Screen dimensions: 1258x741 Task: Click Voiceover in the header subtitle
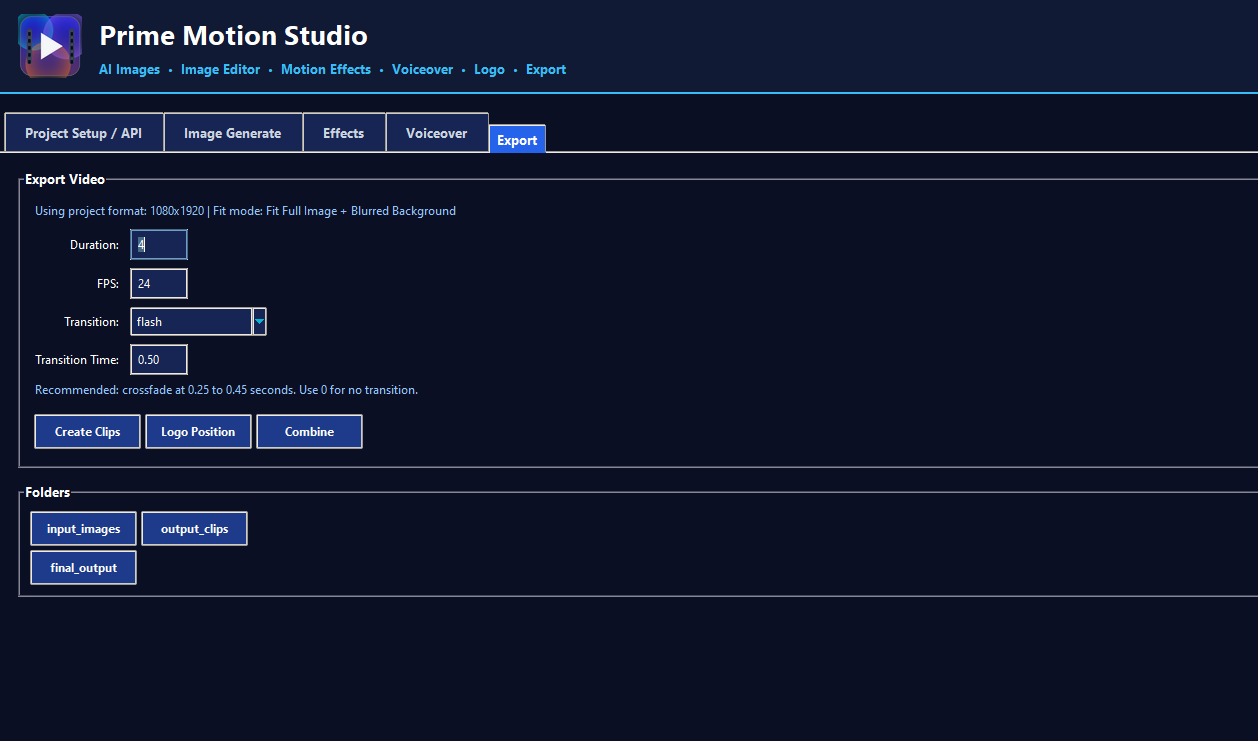(x=422, y=70)
